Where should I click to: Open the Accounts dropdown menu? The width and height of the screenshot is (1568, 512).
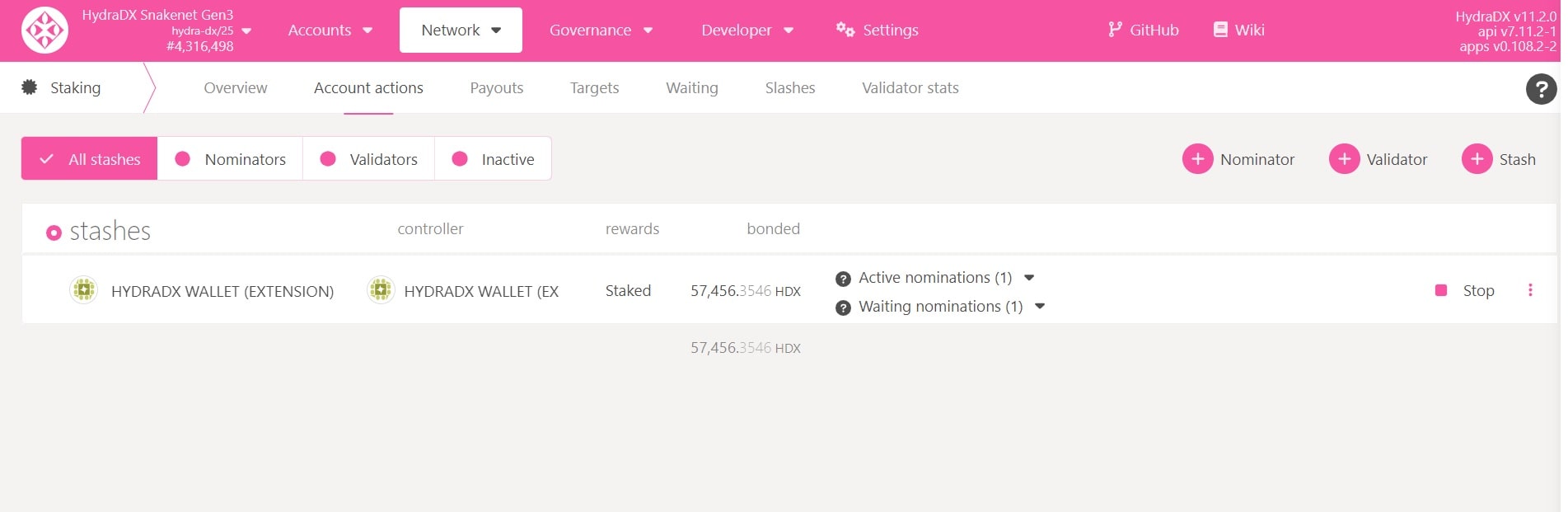[x=330, y=31]
